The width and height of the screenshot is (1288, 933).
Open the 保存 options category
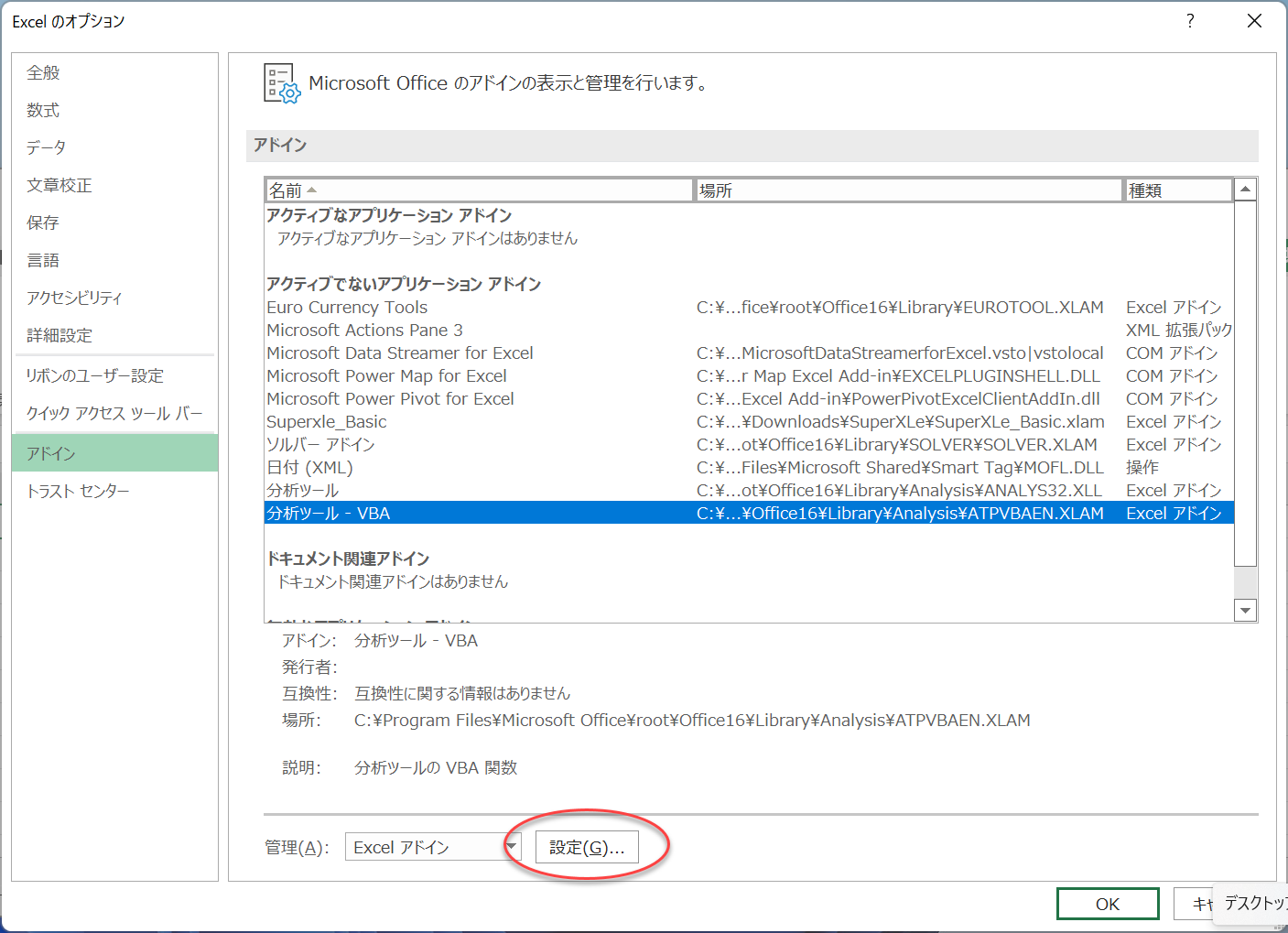[x=114, y=222]
